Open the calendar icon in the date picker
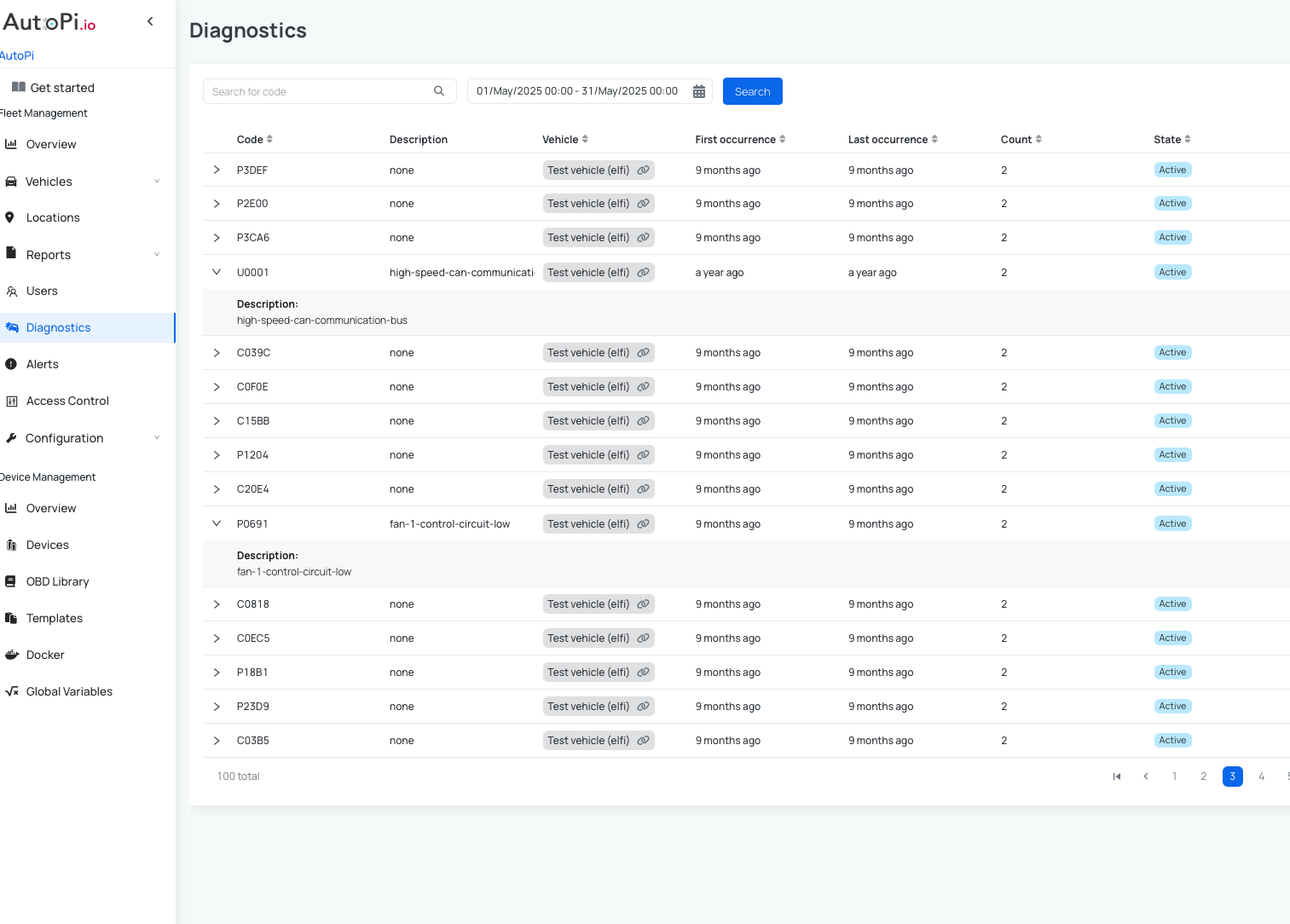 (699, 91)
